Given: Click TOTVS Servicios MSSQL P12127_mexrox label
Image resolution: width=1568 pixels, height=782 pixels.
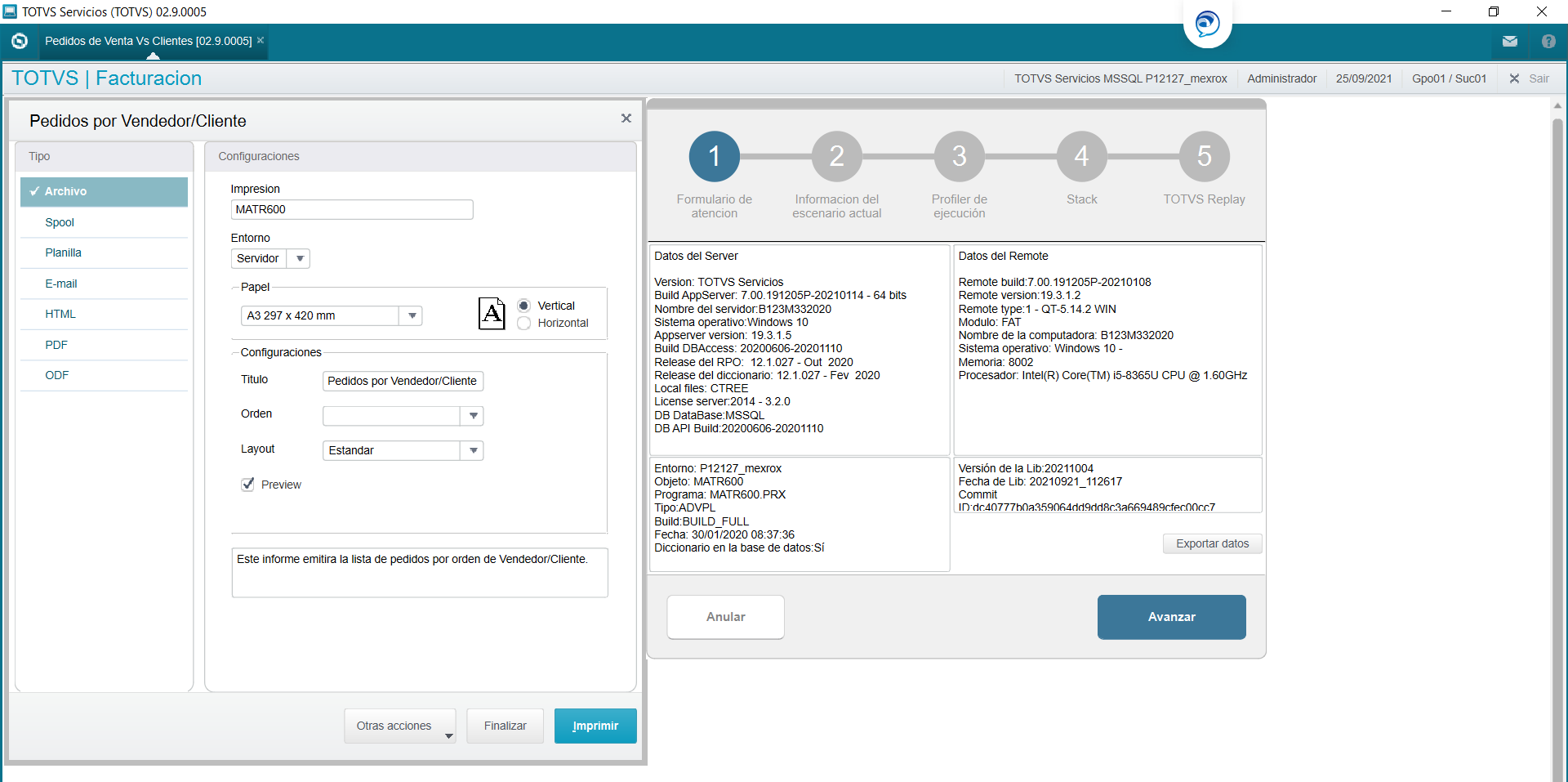Looking at the screenshot, I should [x=1120, y=78].
